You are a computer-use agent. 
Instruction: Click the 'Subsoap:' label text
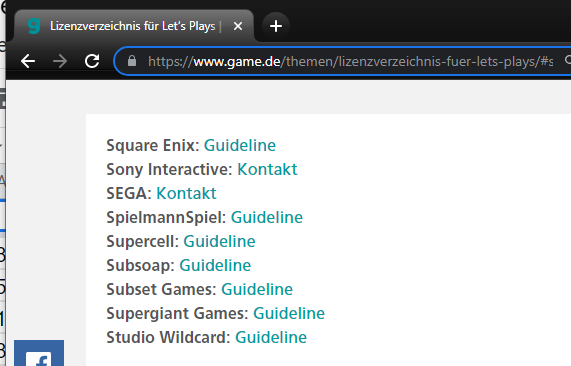coord(141,266)
